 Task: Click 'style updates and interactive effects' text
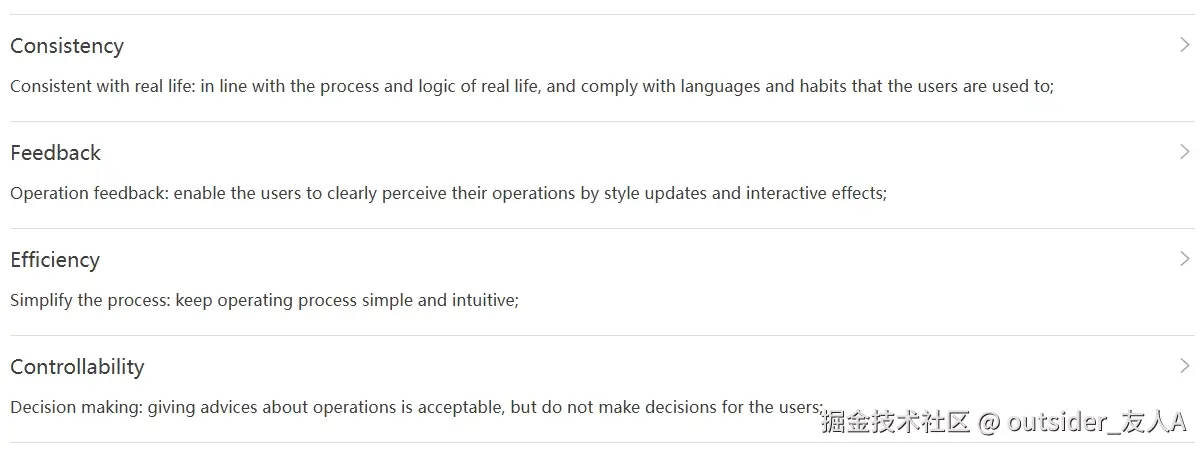click(744, 193)
